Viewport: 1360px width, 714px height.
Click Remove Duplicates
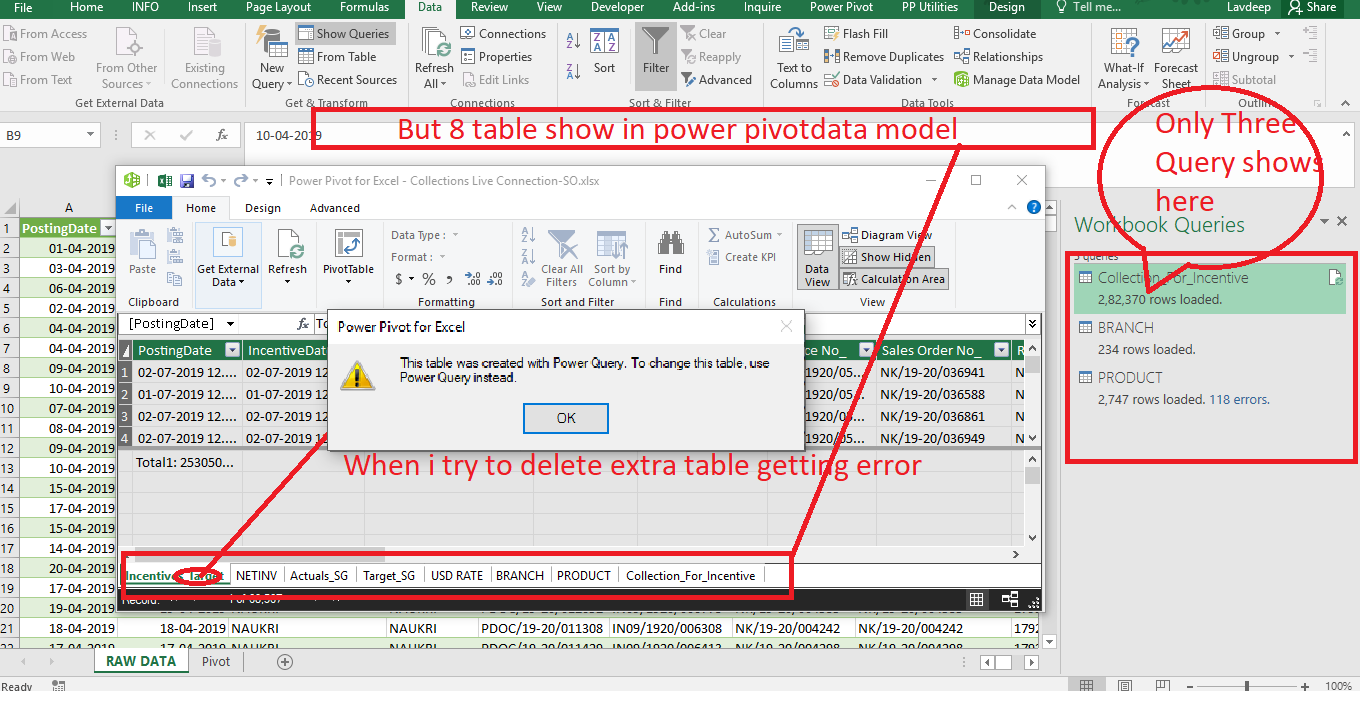884,57
